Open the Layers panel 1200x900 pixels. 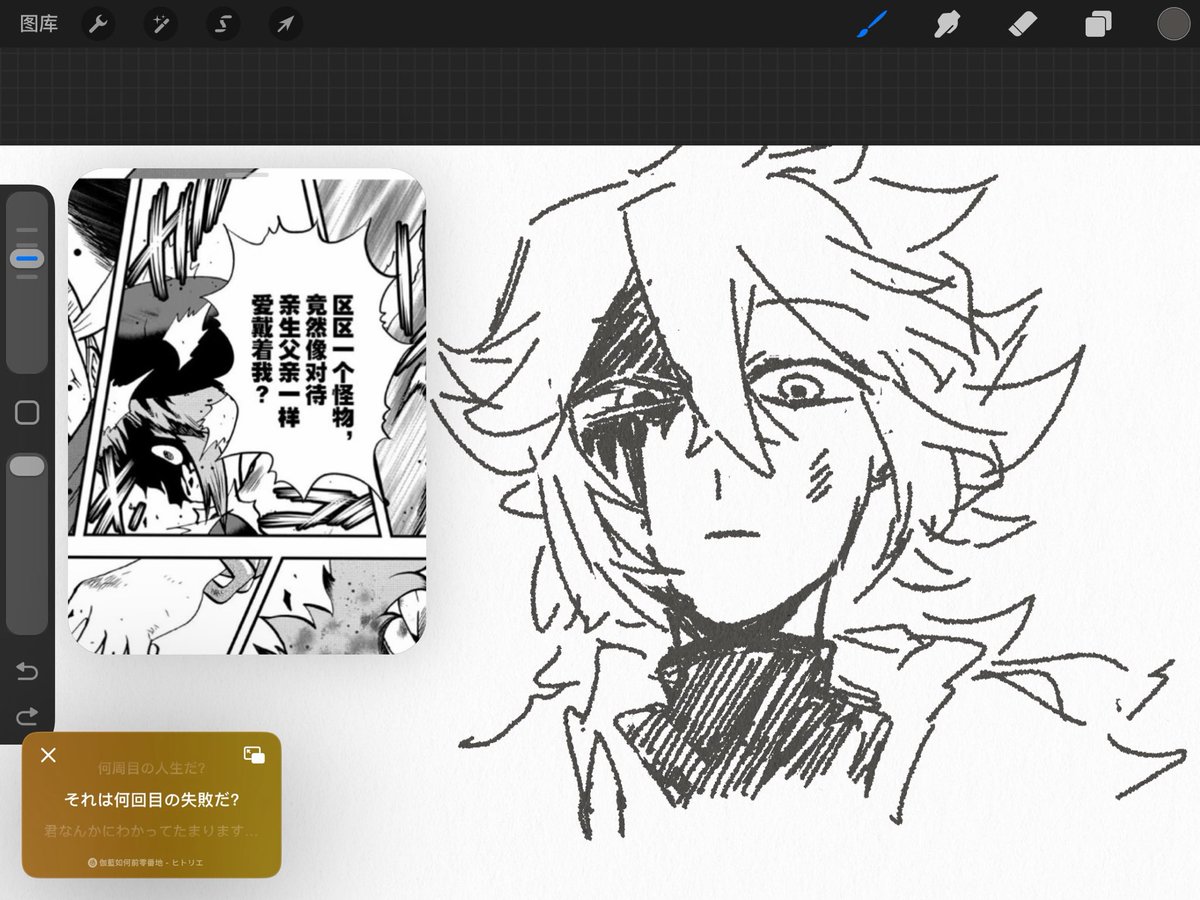(1098, 23)
